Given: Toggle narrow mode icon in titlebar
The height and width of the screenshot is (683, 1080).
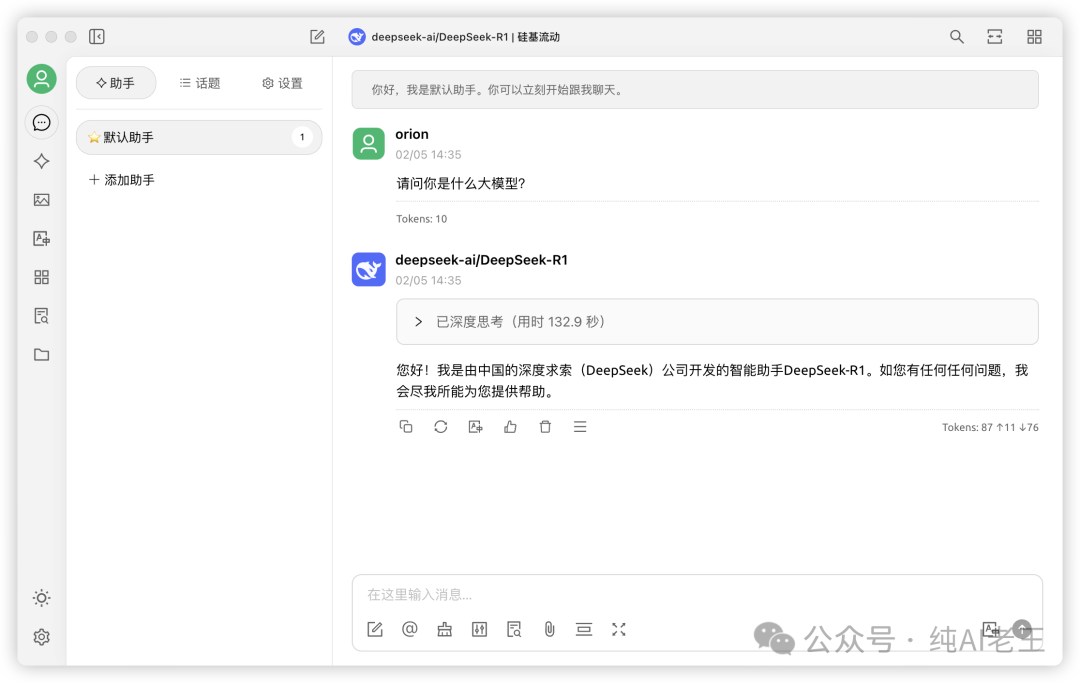Looking at the screenshot, I should pyautogui.click(x=995, y=36).
